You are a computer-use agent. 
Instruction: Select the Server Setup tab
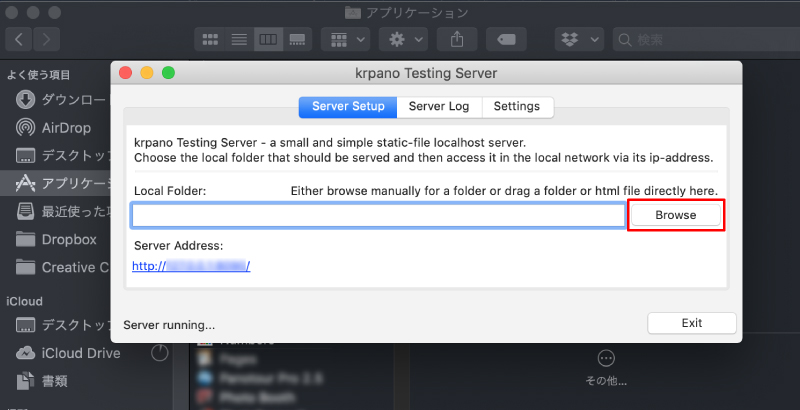(x=348, y=107)
